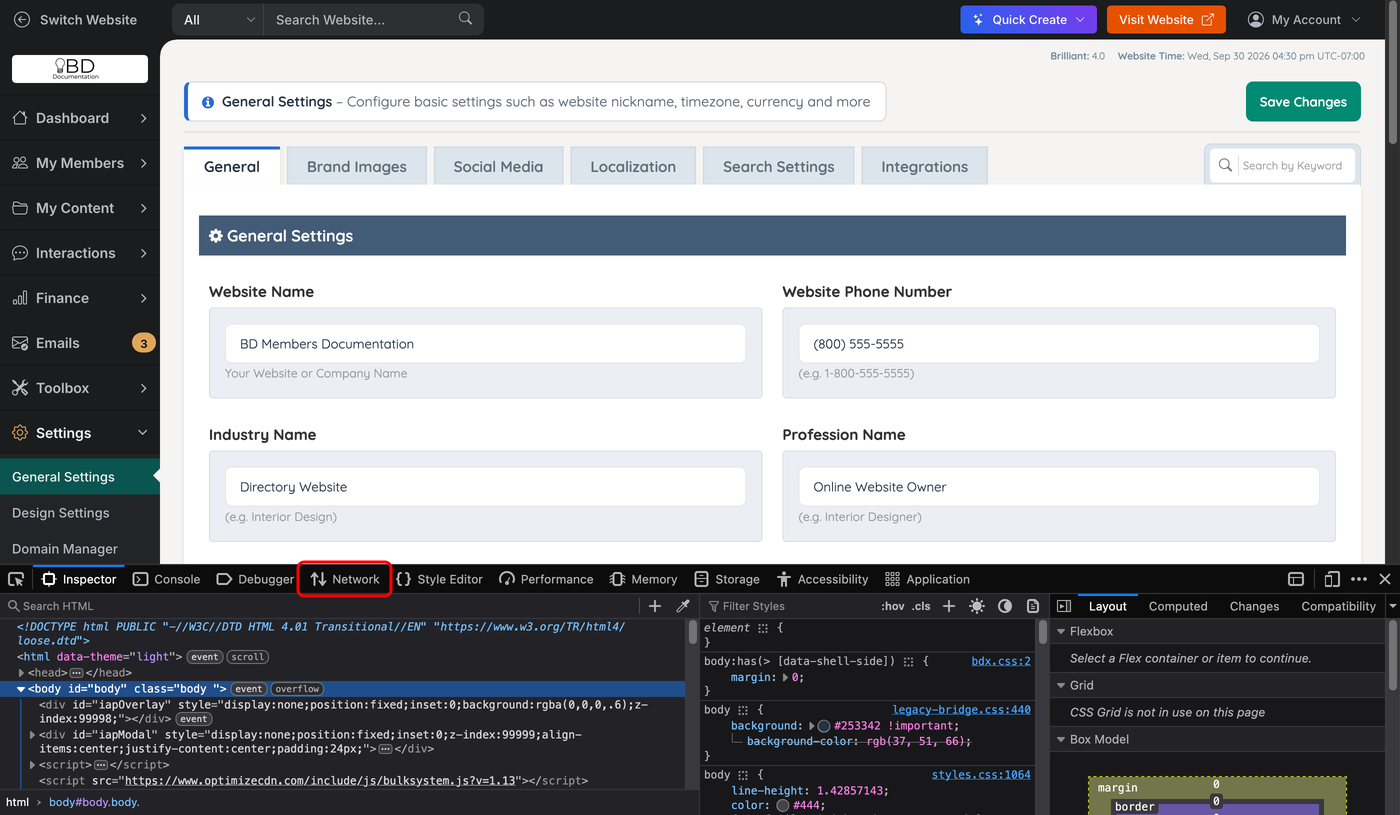Toggle light color scheme simulation sun icon
This screenshot has width=1400, height=815.
click(x=977, y=606)
